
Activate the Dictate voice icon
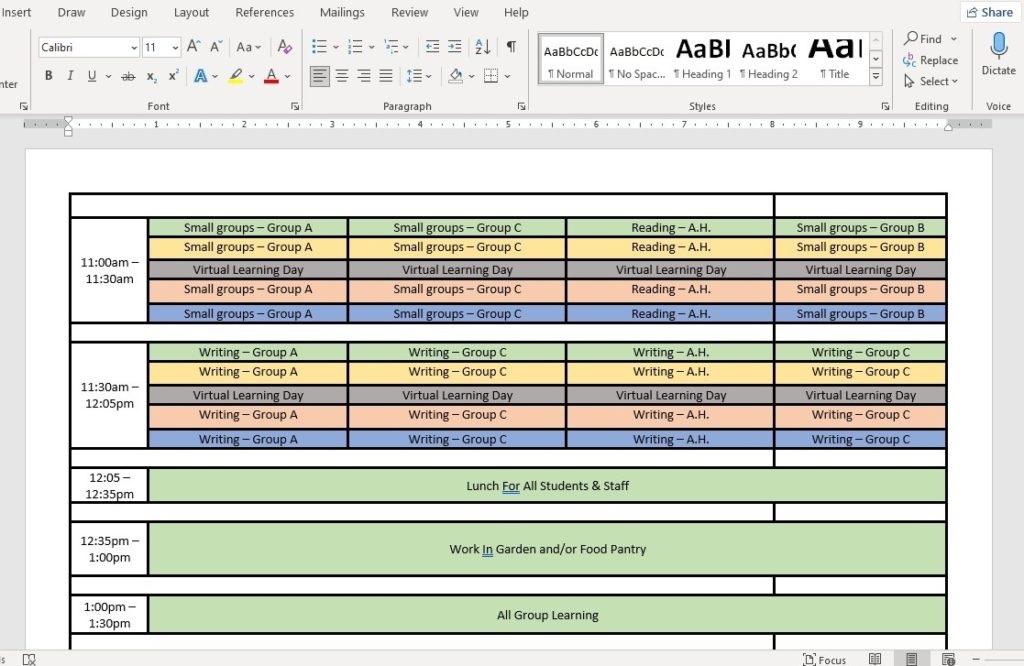998,50
